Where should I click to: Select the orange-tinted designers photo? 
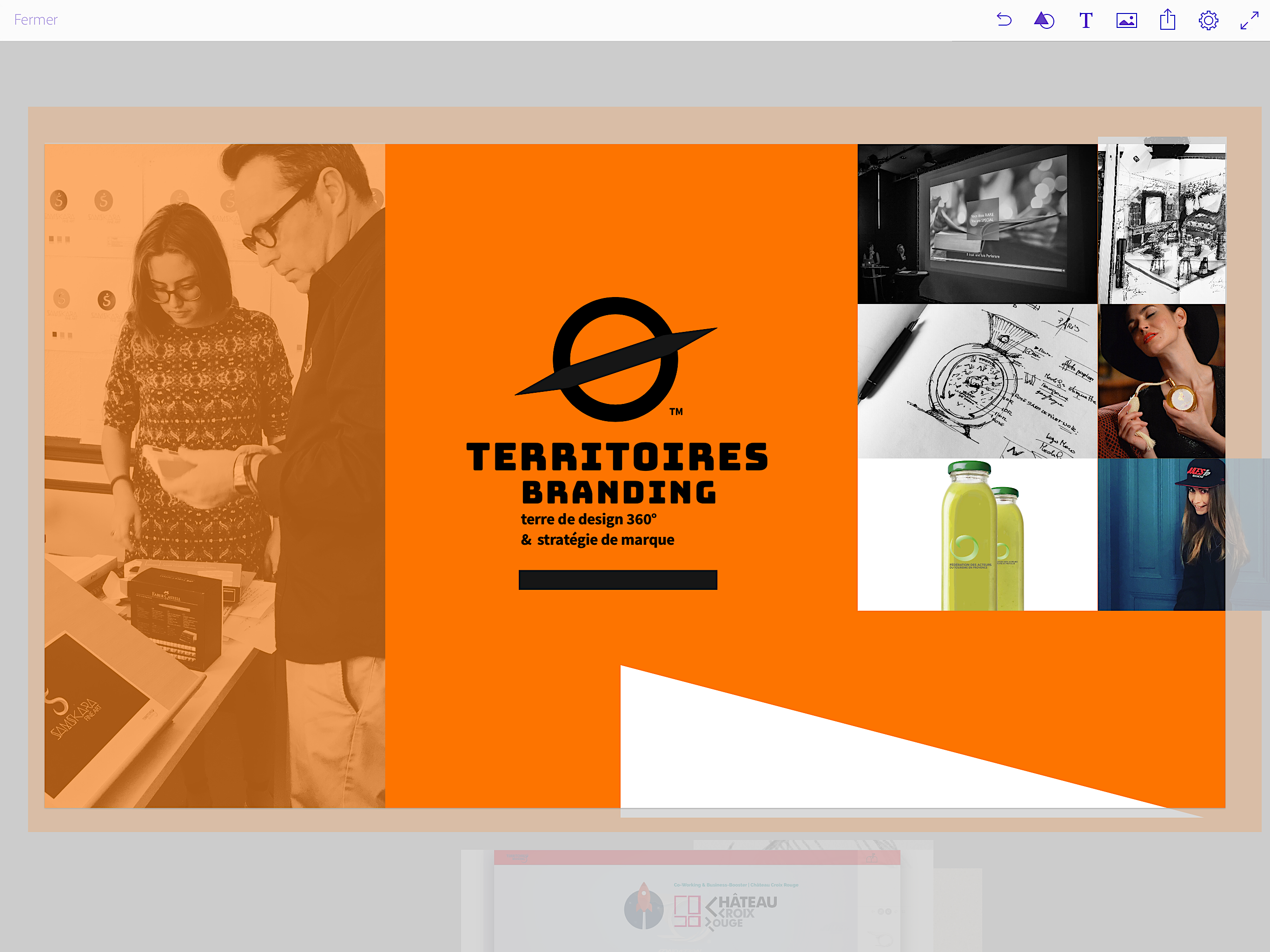click(215, 476)
